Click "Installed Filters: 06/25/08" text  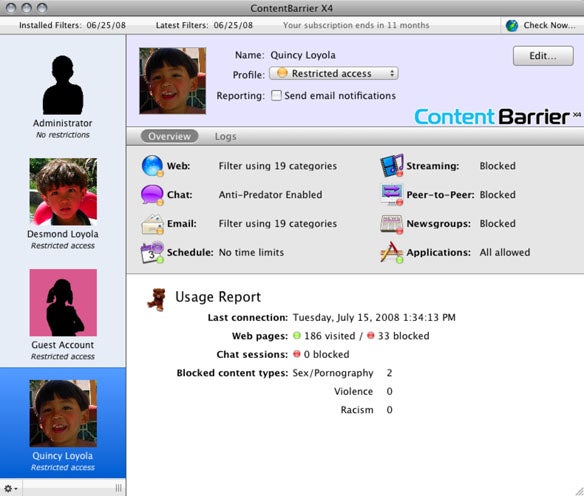point(72,25)
